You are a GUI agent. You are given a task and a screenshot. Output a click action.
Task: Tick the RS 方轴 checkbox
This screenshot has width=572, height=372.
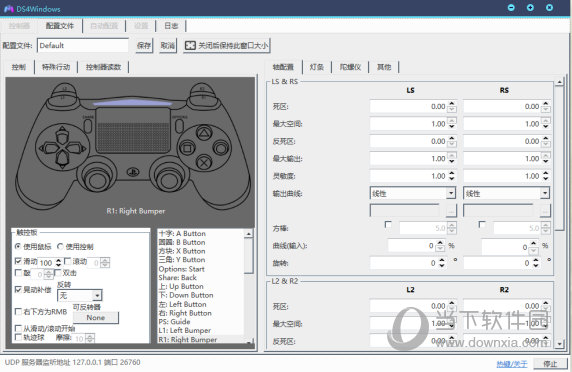click(x=482, y=224)
